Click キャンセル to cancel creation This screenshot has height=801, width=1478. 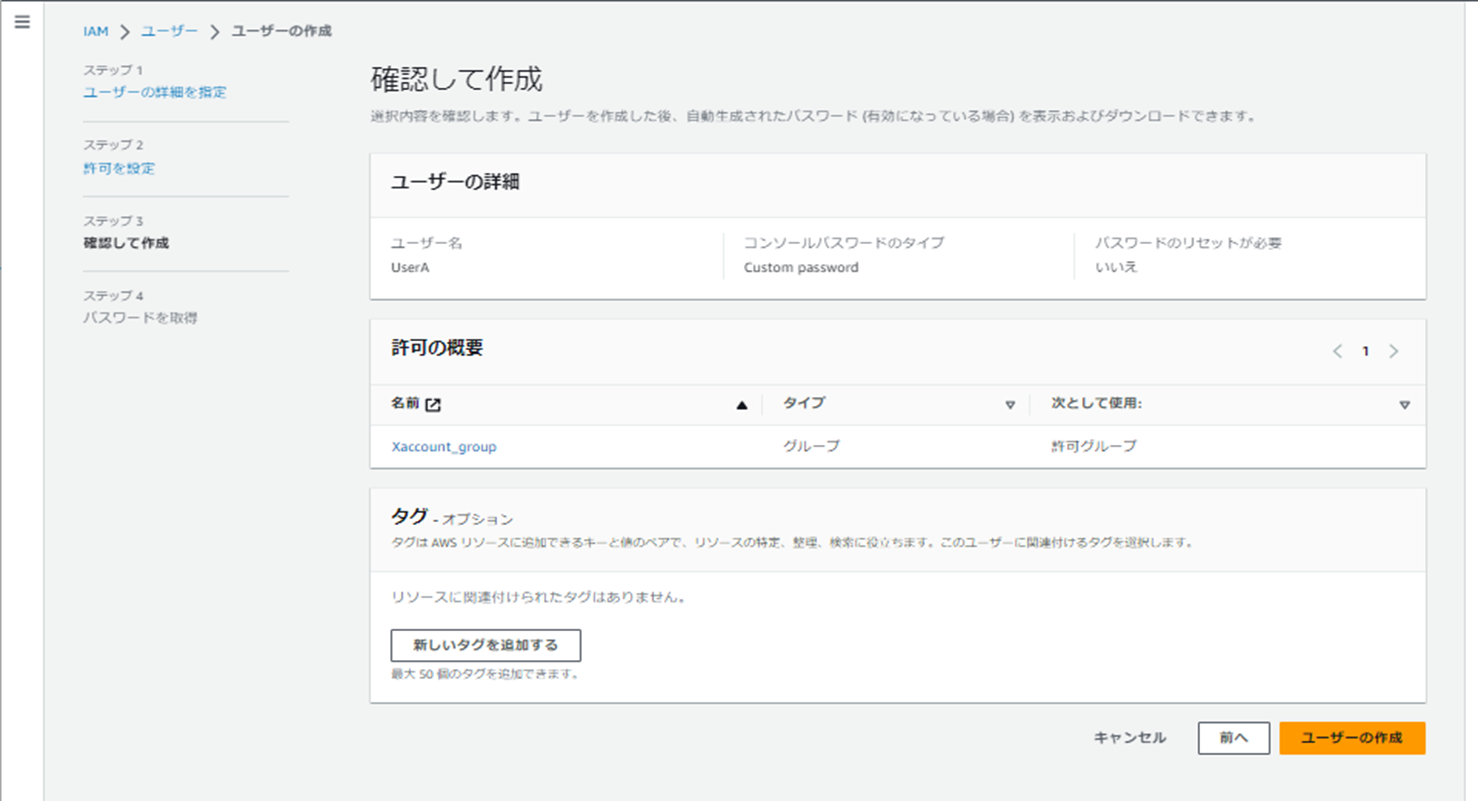[1130, 738]
